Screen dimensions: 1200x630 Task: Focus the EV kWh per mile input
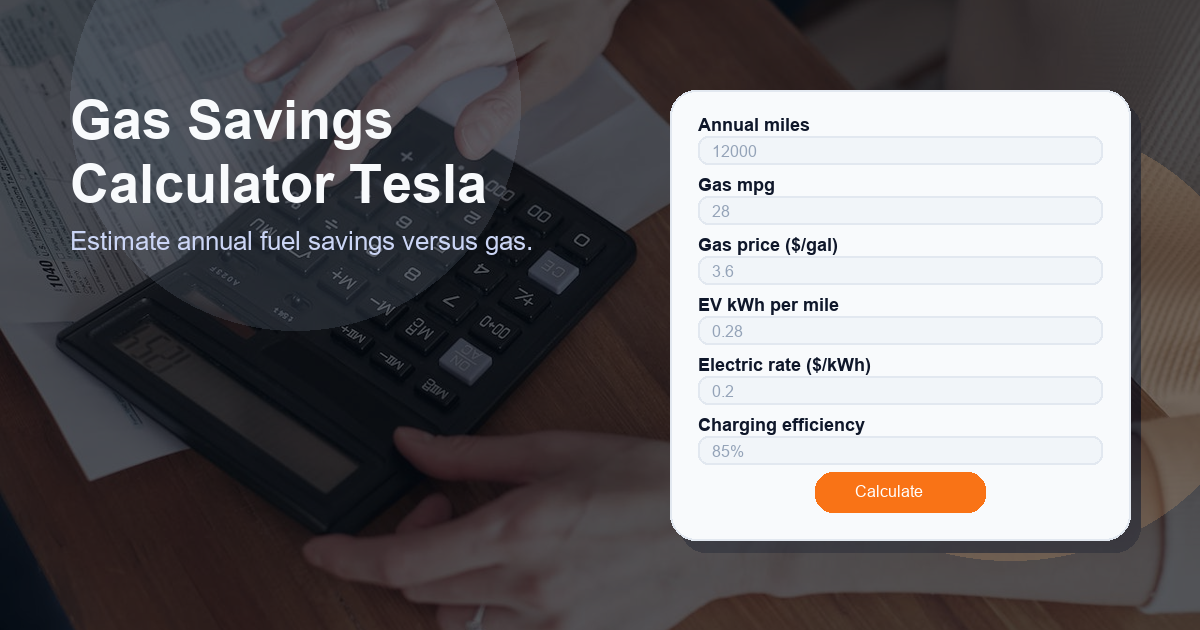click(900, 330)
